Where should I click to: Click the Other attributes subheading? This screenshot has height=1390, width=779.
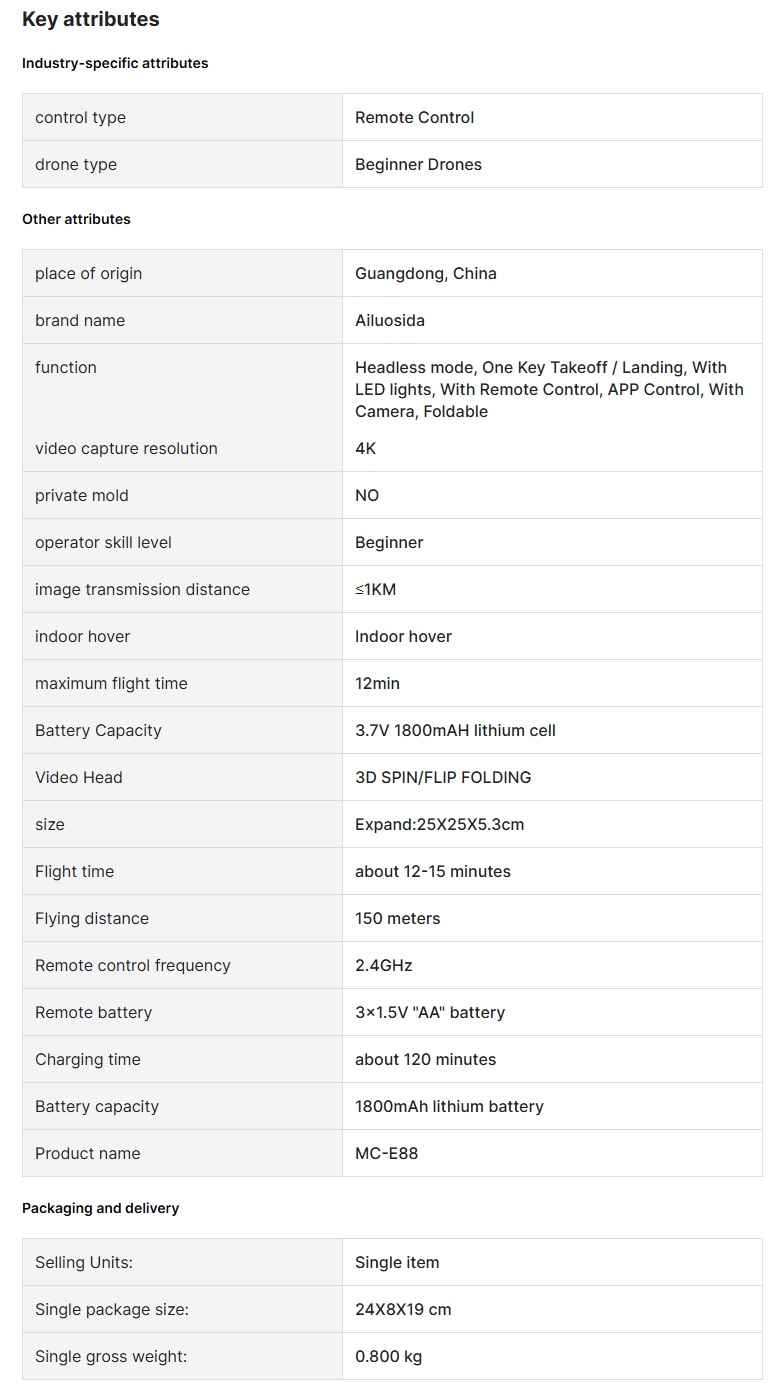[76, 219]
